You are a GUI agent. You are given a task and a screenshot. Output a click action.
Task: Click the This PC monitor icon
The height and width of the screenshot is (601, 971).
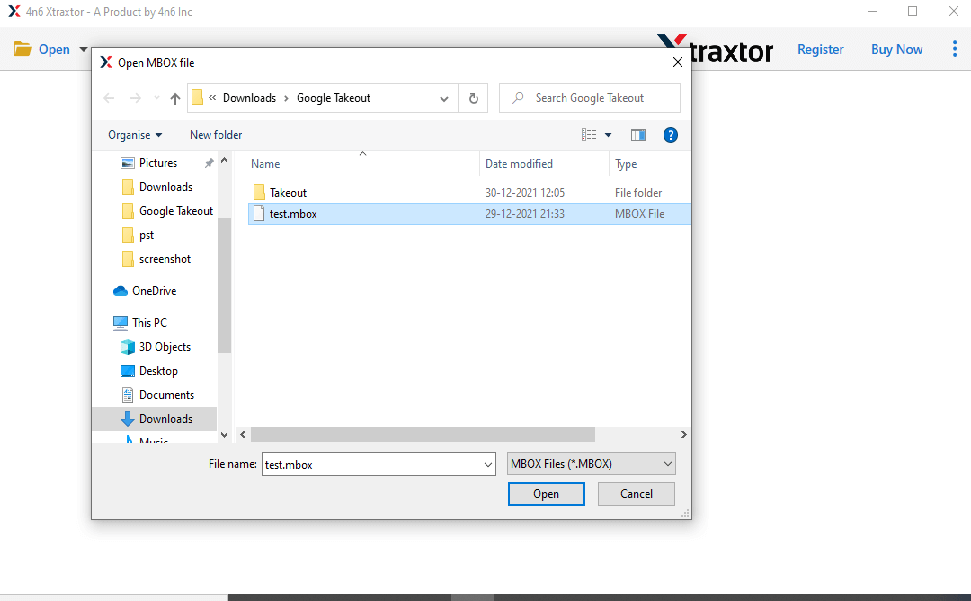[120, 322]
